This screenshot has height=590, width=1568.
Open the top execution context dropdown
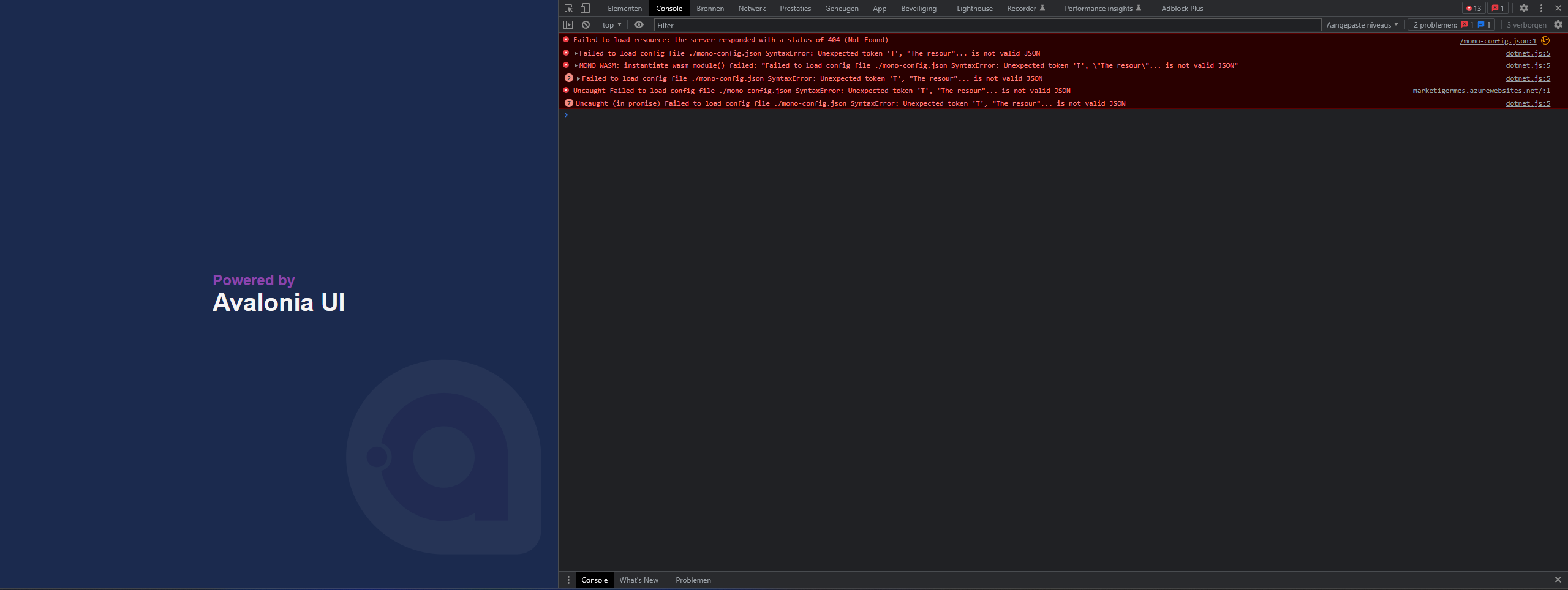(x=610, y=24)
